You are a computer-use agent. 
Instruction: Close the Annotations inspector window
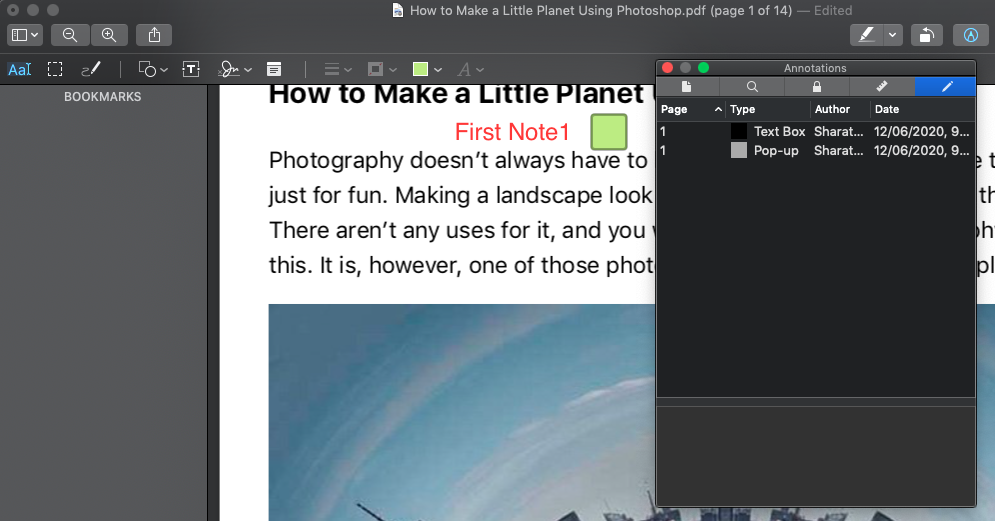click(667, 68)
